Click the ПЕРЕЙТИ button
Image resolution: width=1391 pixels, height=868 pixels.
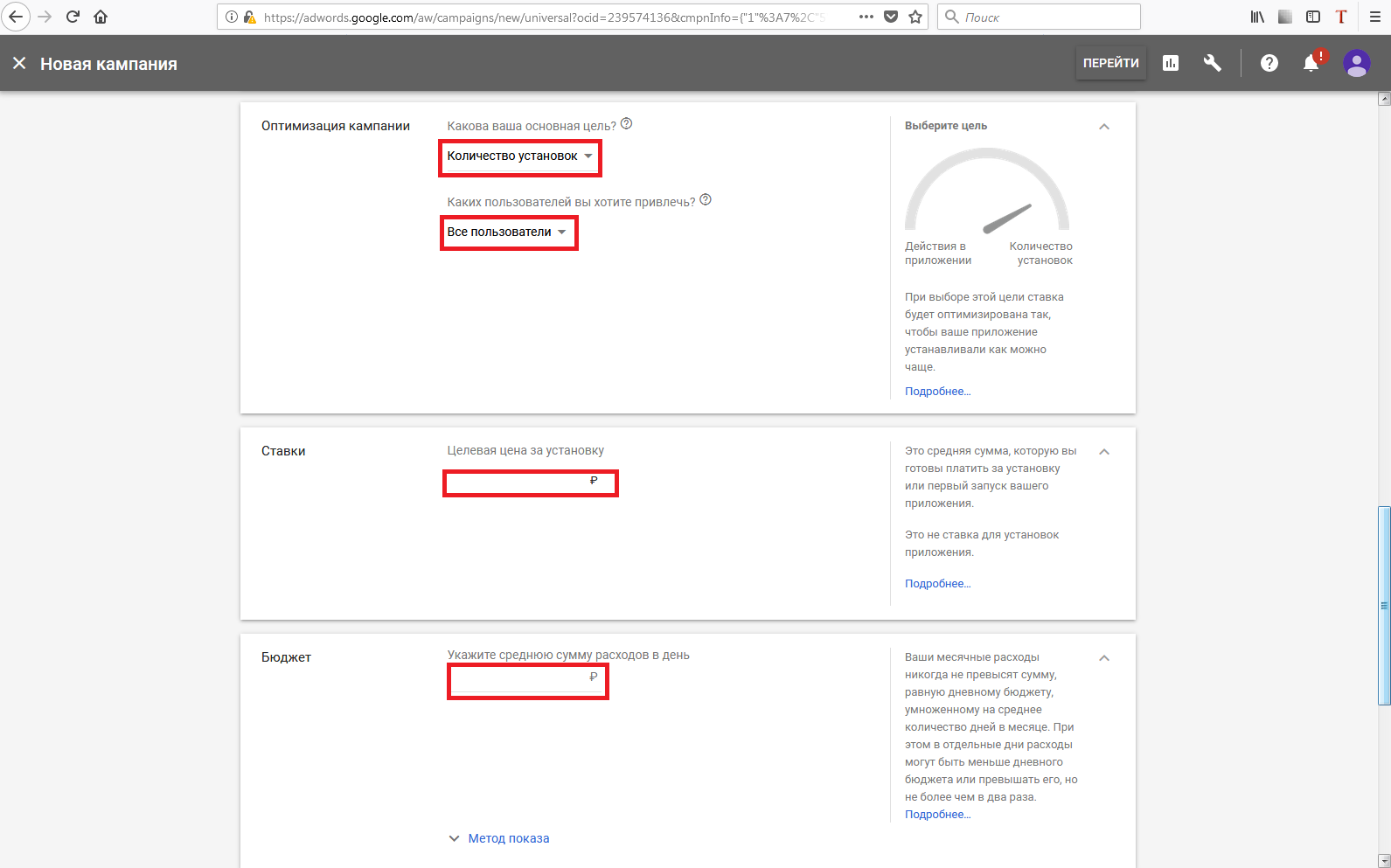(x=1111, y=63)
